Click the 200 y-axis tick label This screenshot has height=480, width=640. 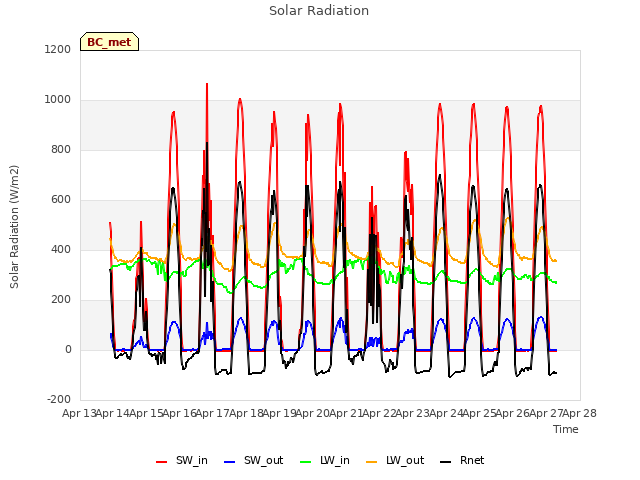click(61, 300)
